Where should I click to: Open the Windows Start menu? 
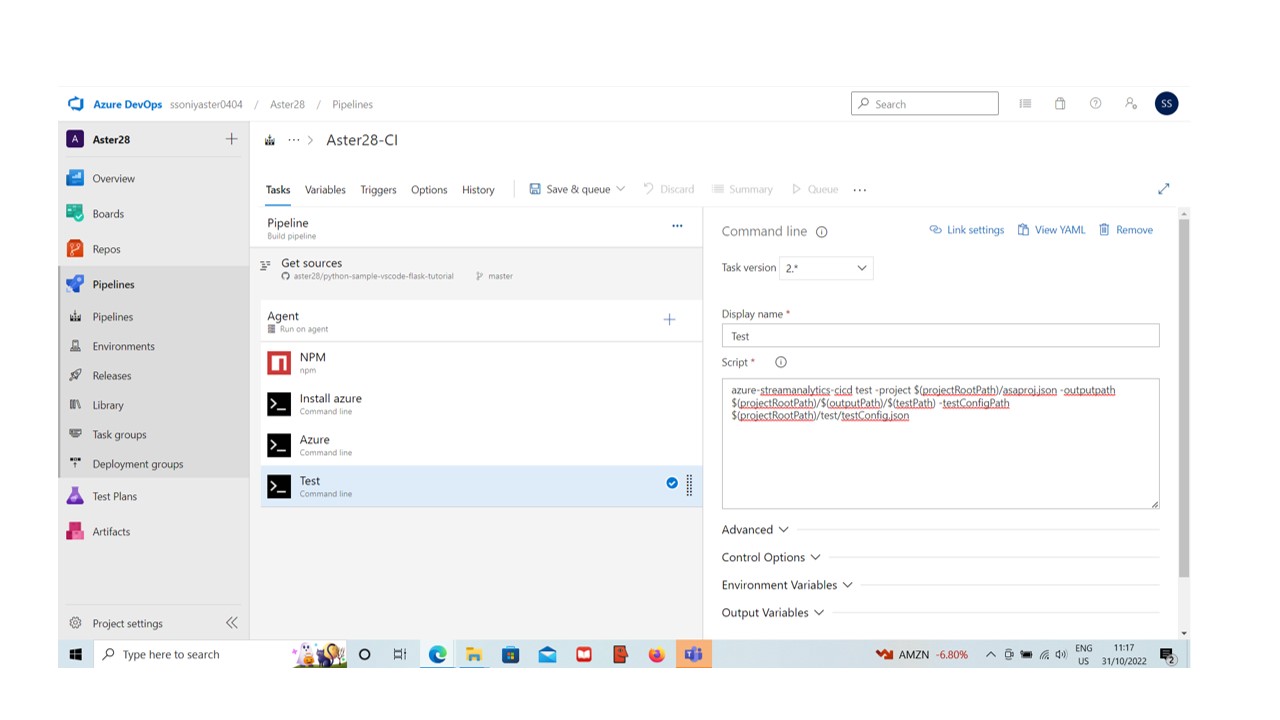(x=76, y=654)
